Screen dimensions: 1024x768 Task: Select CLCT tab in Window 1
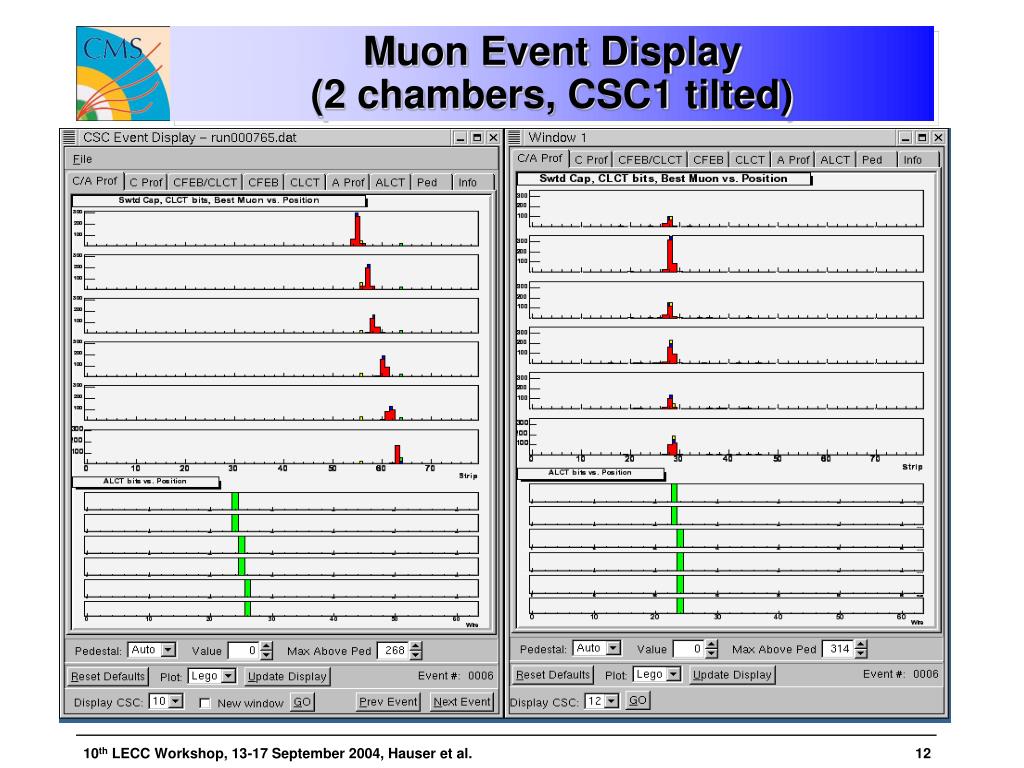point(750,159)
